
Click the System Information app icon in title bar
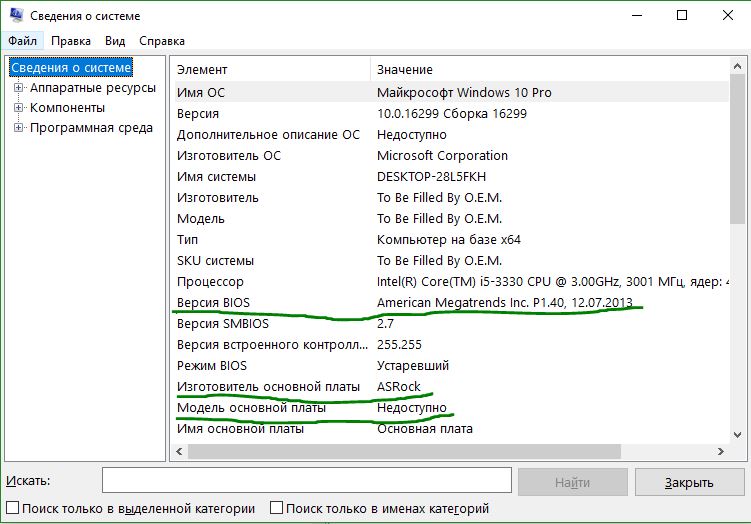[x=16, y=15]
